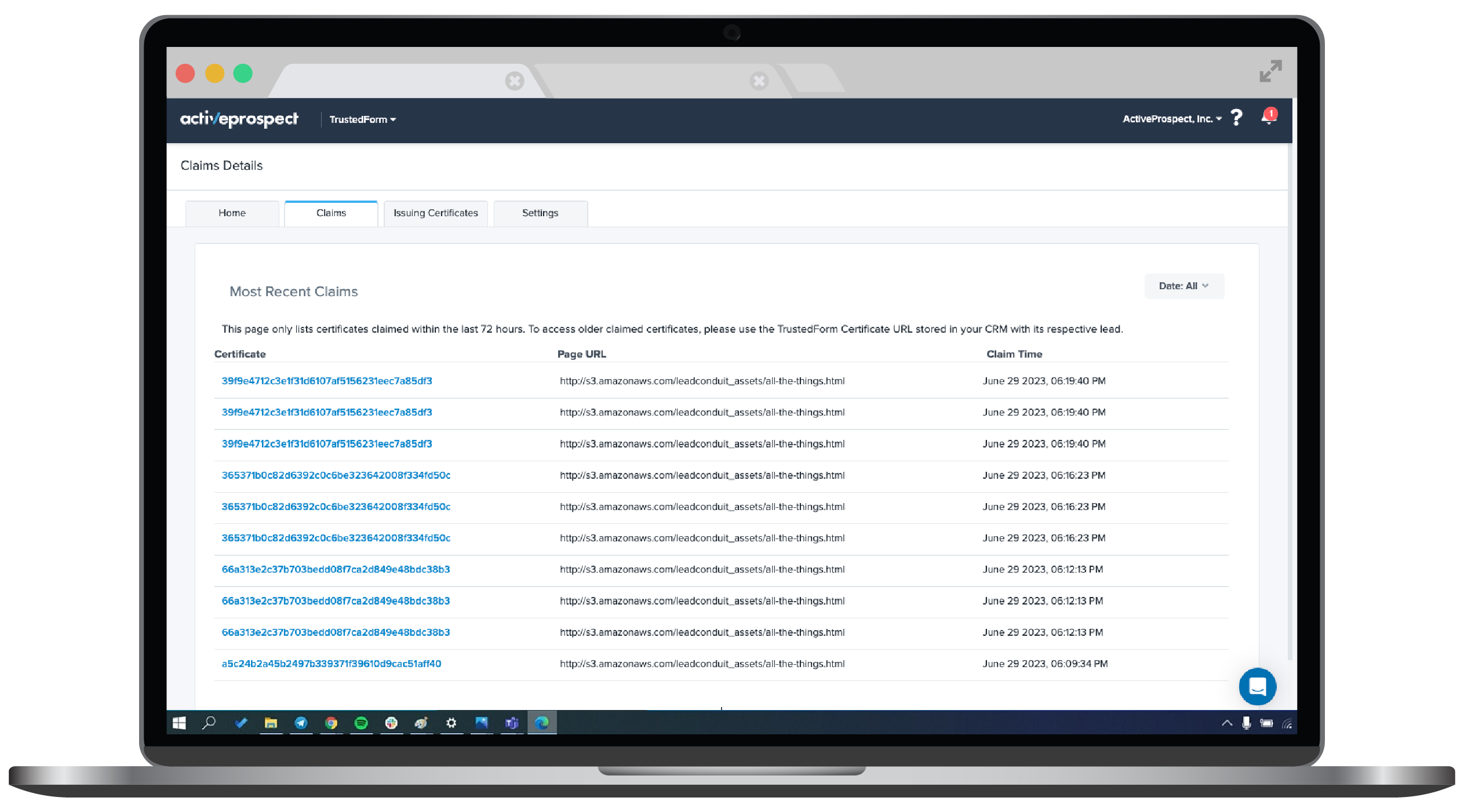Open Telegram from the taskbar

tap(301, 723)
